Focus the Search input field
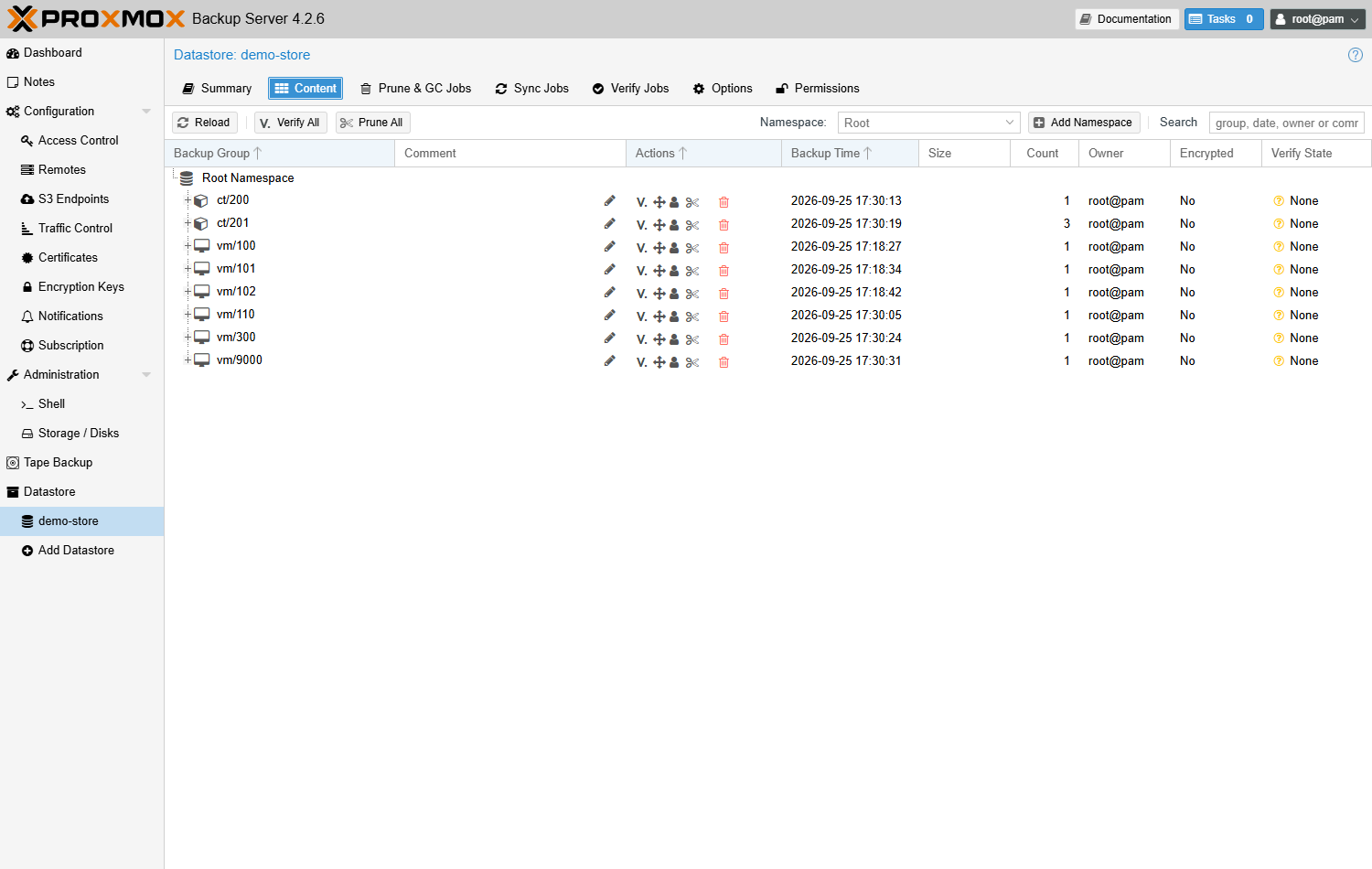This screenshot has height=869, width=1372. click(1286, 123)
